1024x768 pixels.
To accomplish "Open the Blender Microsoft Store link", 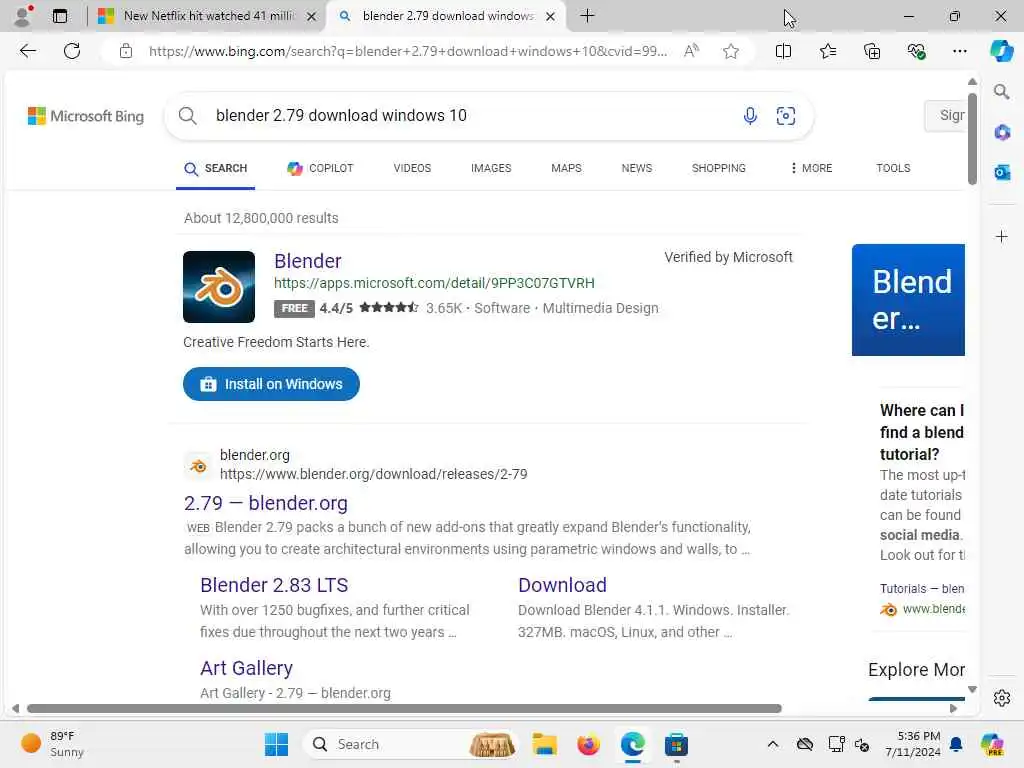I will click(308, 261).
